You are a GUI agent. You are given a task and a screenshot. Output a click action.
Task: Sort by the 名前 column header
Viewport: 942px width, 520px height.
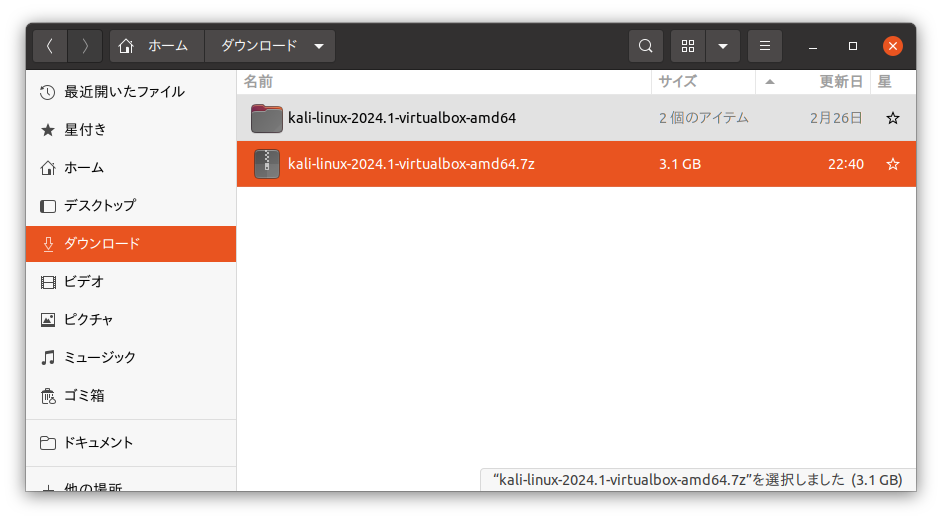444,82
